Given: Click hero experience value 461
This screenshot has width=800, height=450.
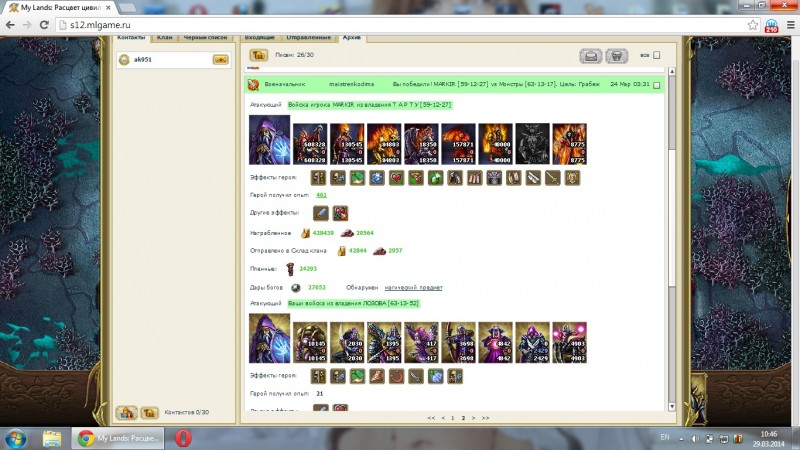Looking at the screenshot, I should pos(321,195).
